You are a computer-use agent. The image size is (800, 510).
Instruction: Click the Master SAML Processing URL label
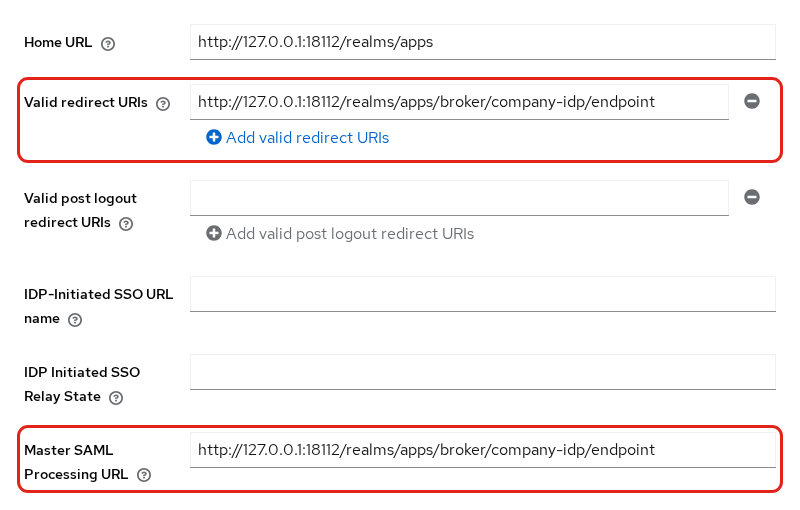click(x=76, y=462)
